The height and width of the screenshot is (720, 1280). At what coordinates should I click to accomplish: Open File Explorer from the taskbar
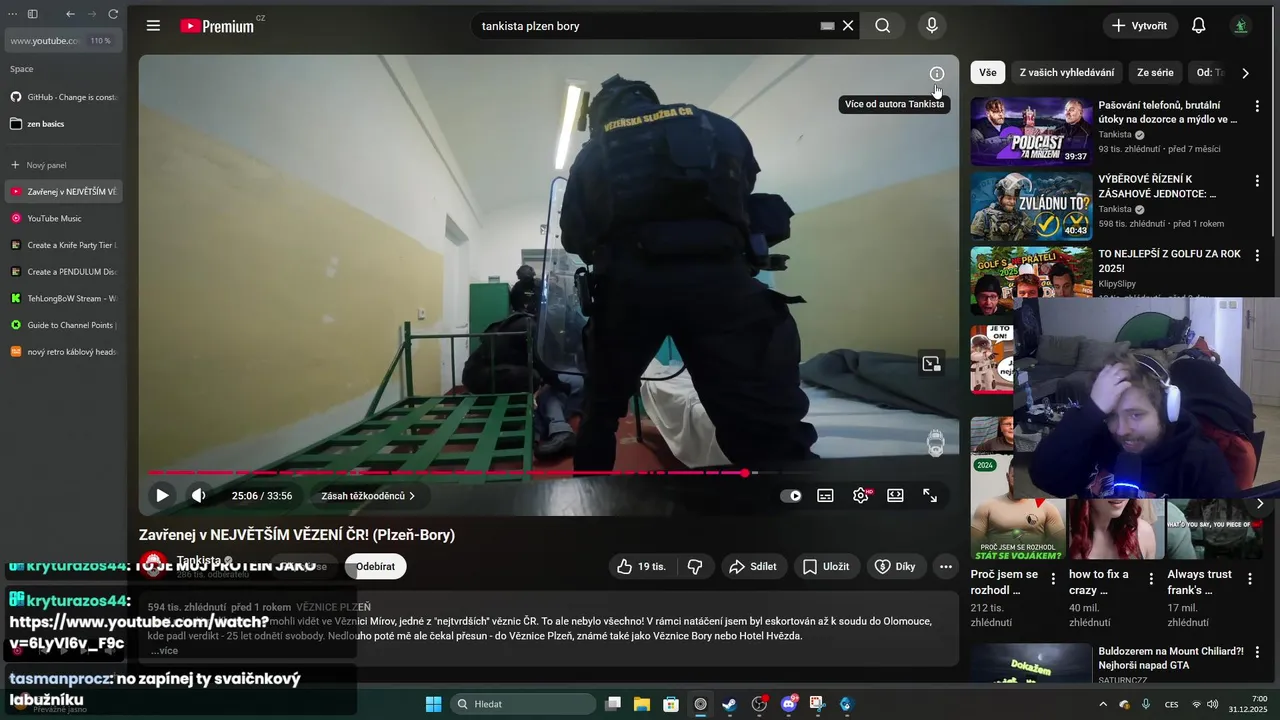click(x=642, y=704)
